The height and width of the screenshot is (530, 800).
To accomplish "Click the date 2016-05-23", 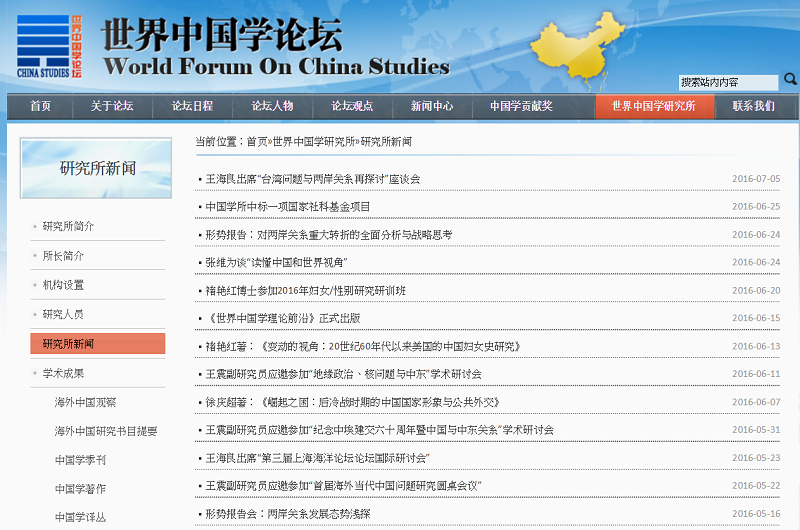I will 756,458.
